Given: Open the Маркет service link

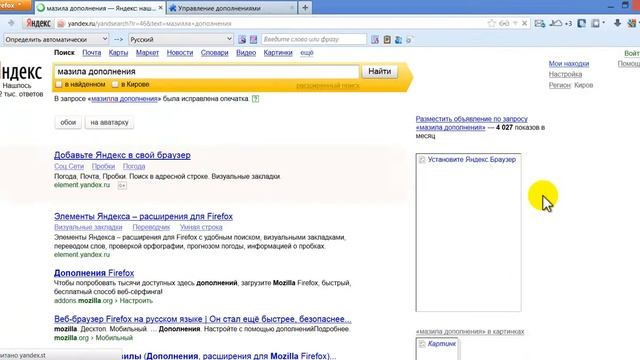Looking at the screenshot, I should (147, 53).
